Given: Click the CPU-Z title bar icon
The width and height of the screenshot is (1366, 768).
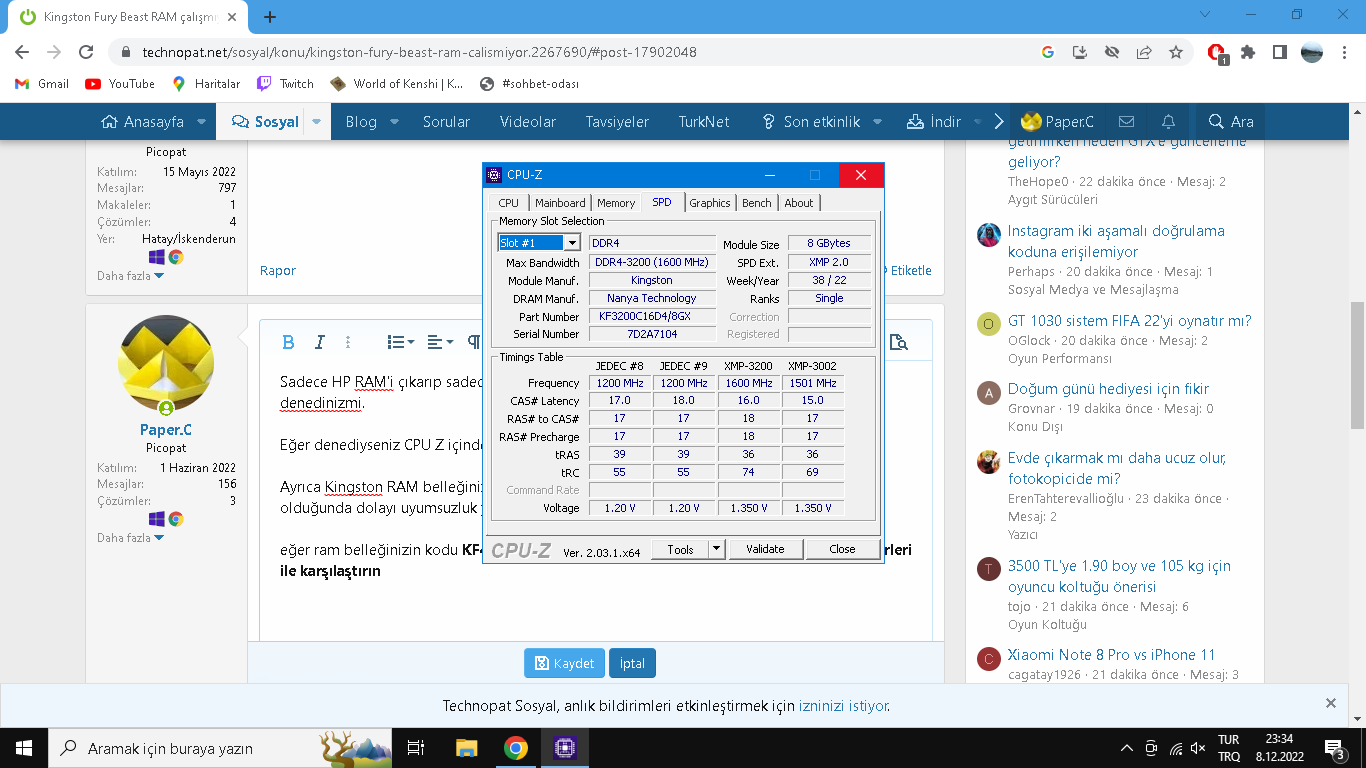Looking at the screenshot, I should point(494,175).
